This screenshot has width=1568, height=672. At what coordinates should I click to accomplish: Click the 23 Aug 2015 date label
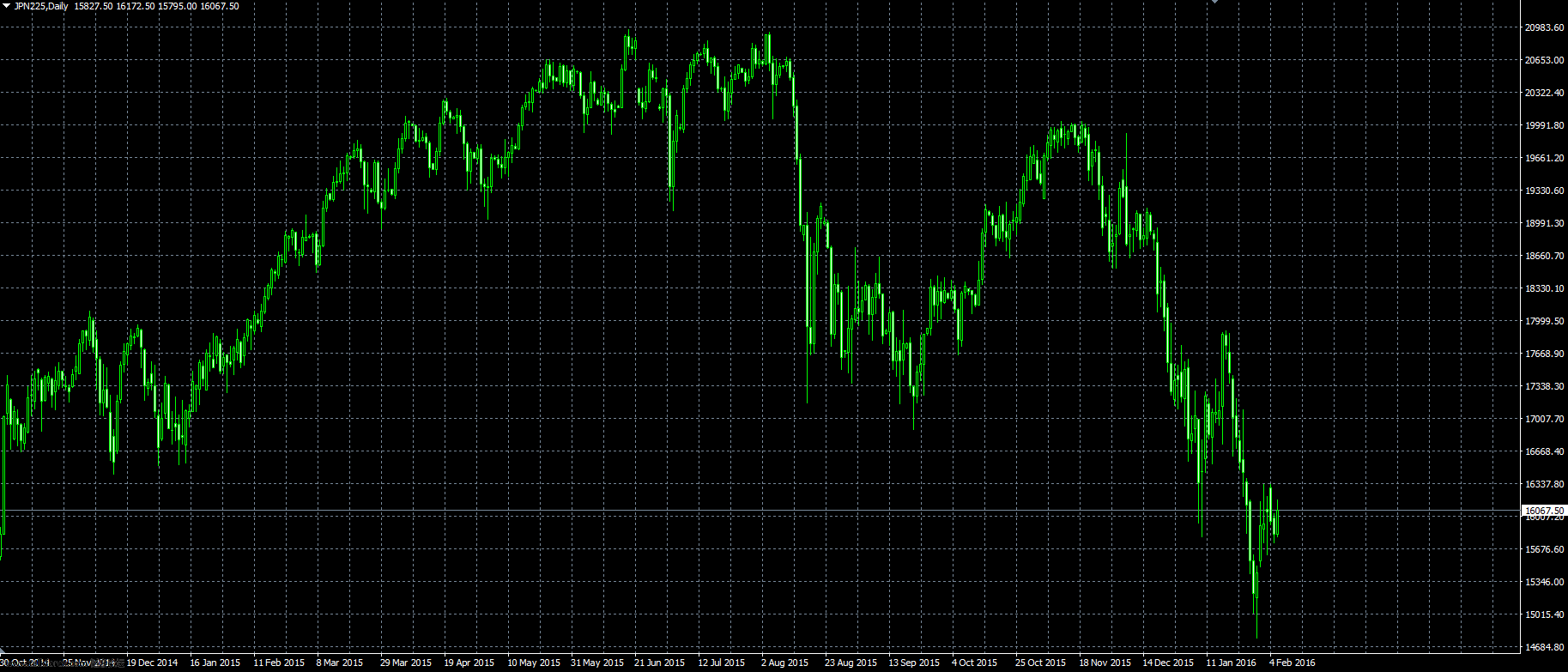[851, 663]
